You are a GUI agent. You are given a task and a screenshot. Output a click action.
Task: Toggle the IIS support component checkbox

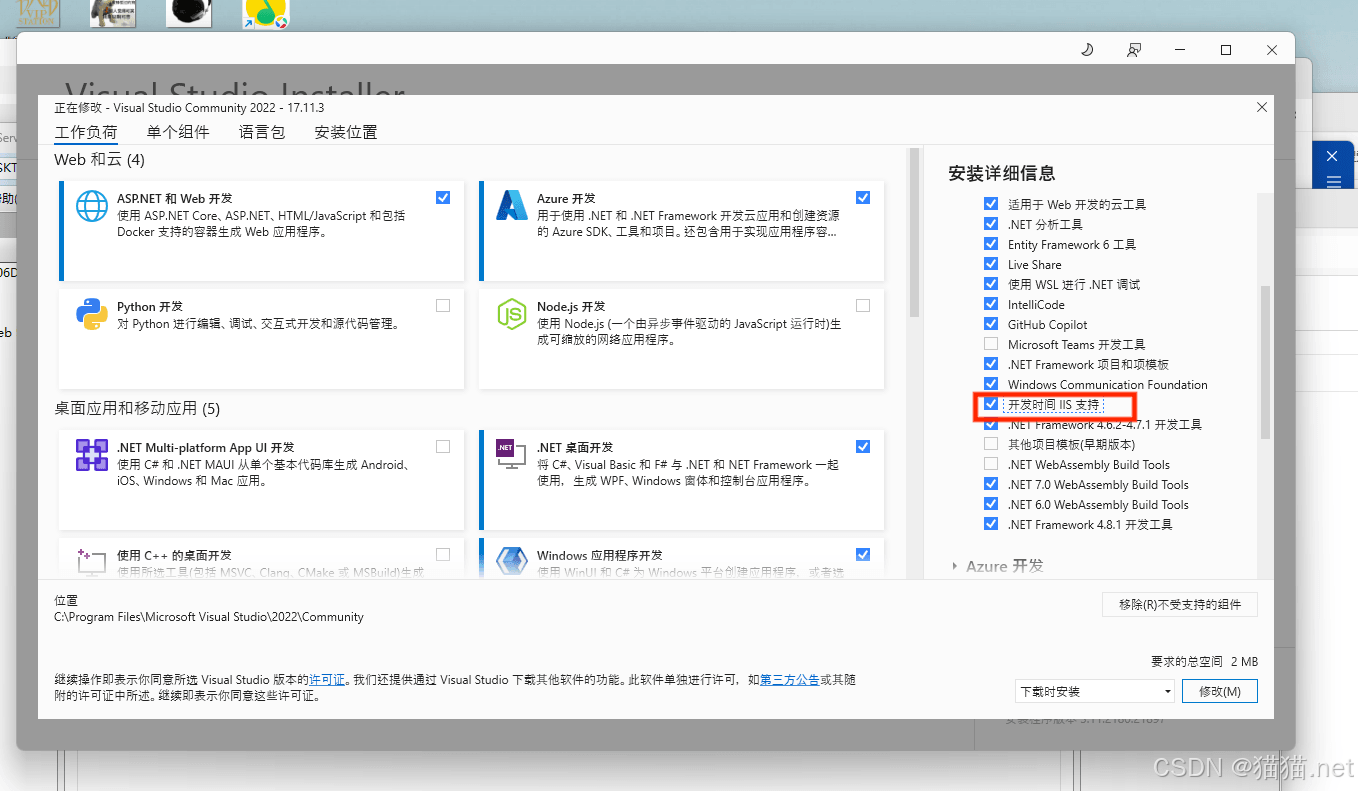click(x=991, y=404)
